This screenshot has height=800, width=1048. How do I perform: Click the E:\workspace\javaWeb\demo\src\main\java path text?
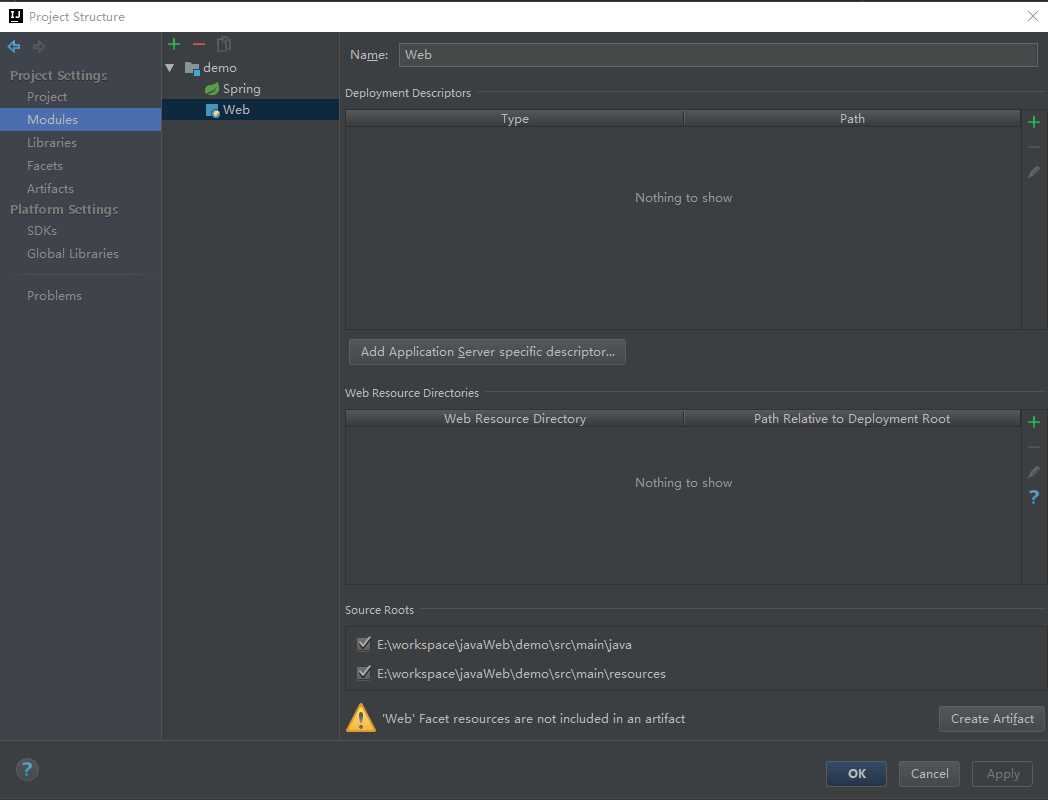(504, 645)
